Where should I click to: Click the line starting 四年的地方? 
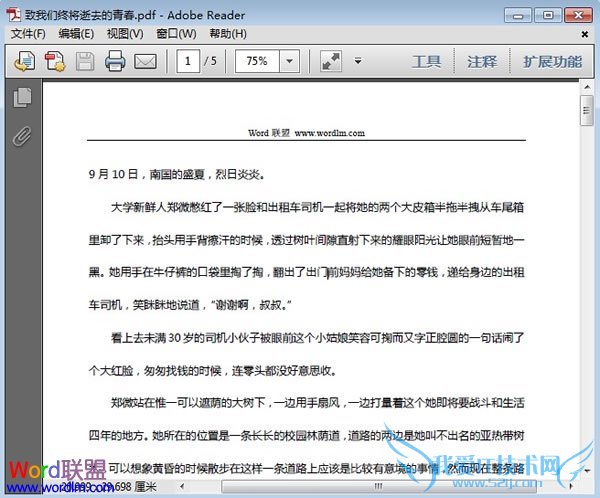(x=306, y=436)
